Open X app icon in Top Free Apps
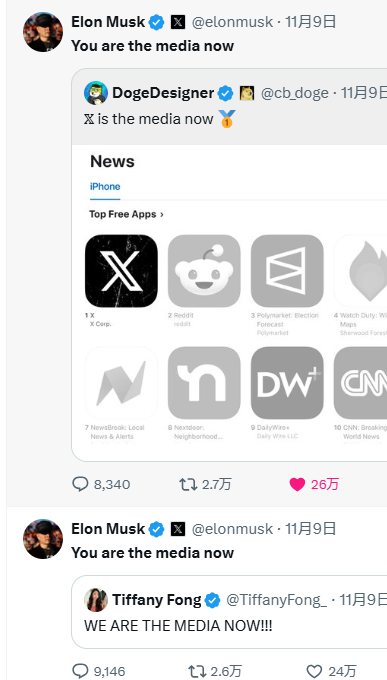This screenshot has width=387, height=680. pyautogui.click(x=121, y=271)
